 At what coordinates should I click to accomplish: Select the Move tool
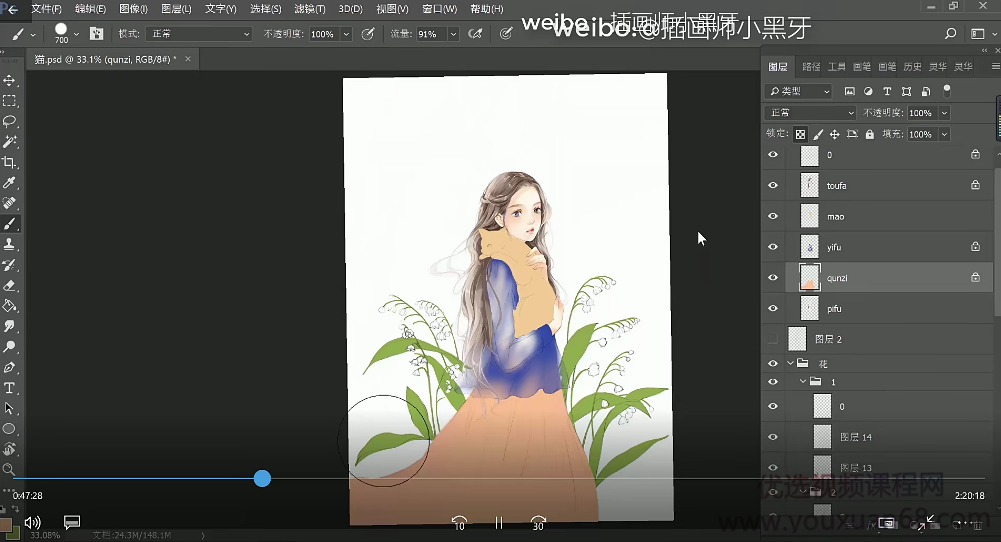point(10,80)
